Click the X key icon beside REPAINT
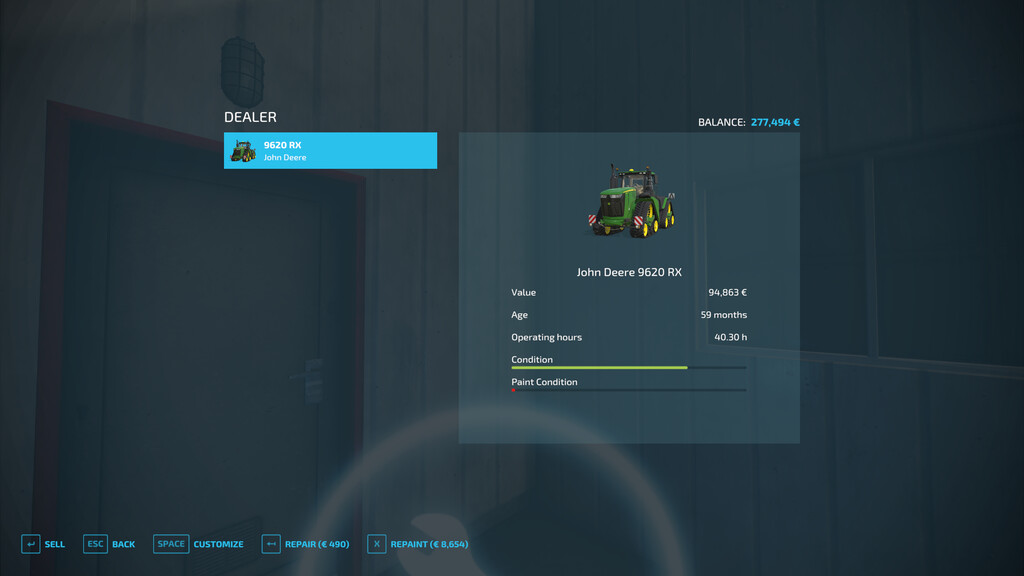 376,544
